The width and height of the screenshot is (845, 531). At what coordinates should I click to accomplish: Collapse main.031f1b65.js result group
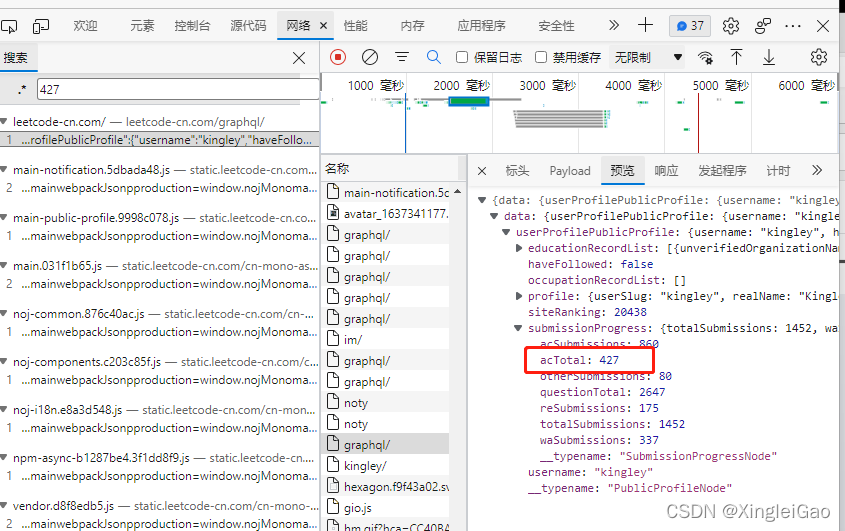click(4, 266)
